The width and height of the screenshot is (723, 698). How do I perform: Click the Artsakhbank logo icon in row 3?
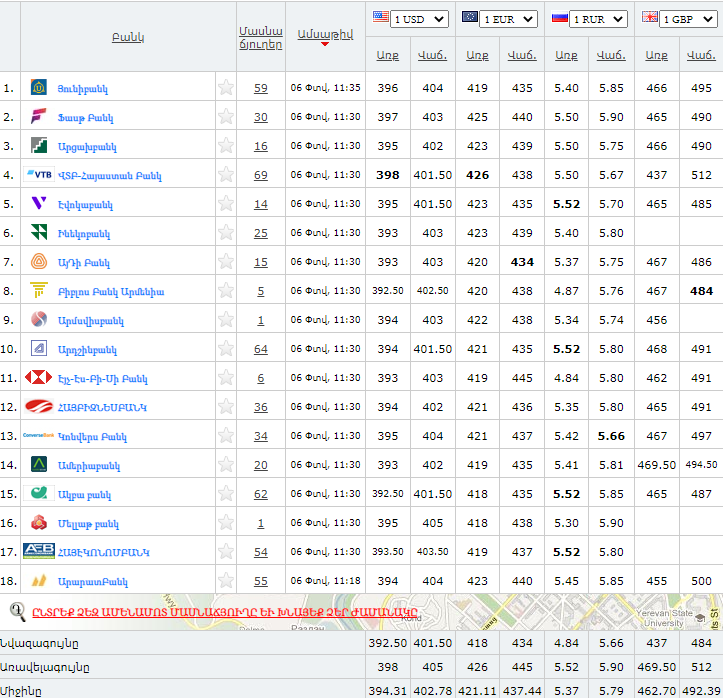(39, 145)
